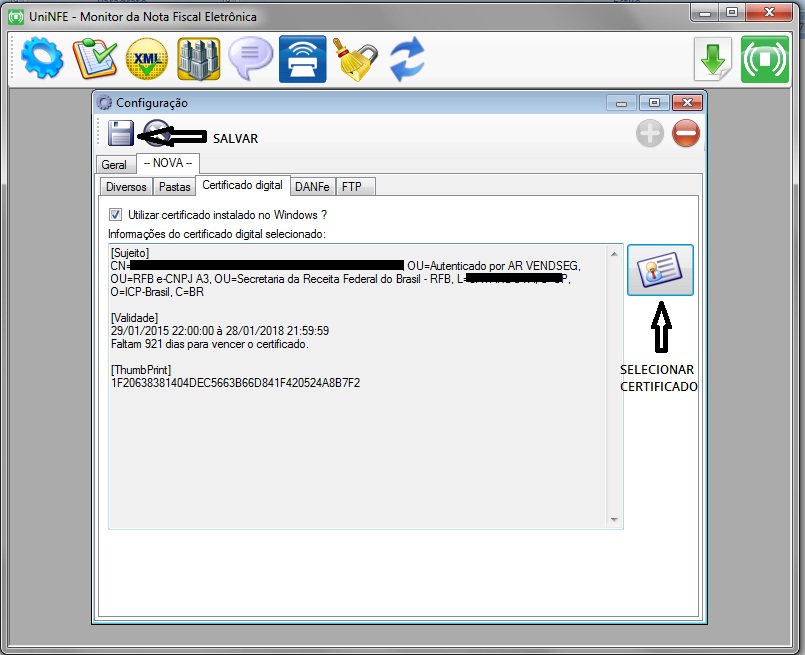Minimize the Configuração window

pyautogui.click(x=621, y=103)
